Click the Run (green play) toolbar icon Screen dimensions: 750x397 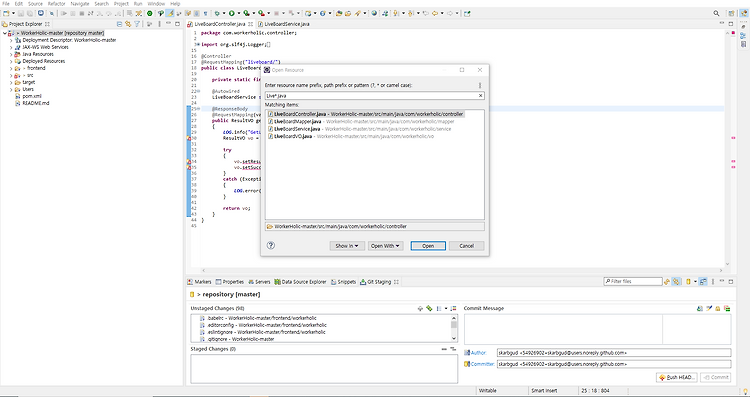(x=232, y=13)
